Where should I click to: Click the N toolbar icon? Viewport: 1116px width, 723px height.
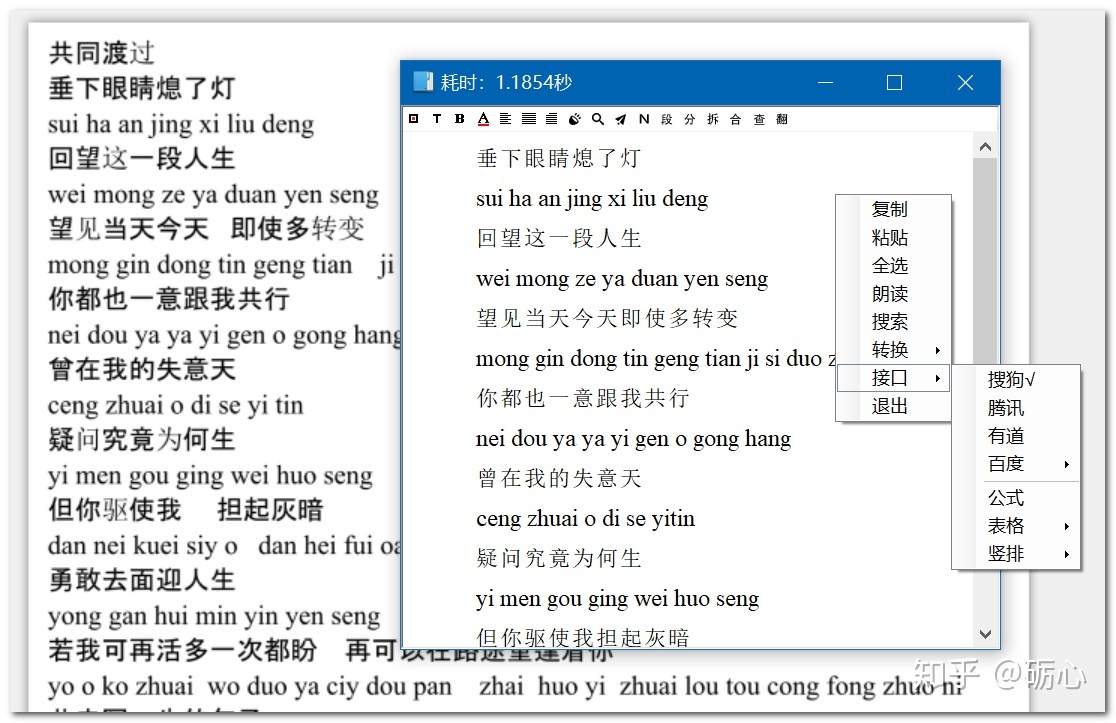tap(644, 119)
